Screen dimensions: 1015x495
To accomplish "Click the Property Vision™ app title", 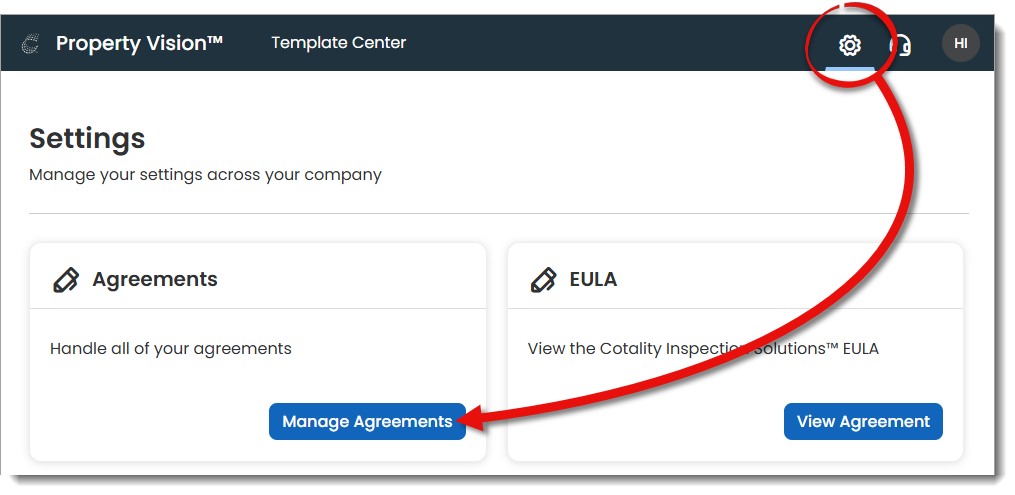I will point(139,43).
